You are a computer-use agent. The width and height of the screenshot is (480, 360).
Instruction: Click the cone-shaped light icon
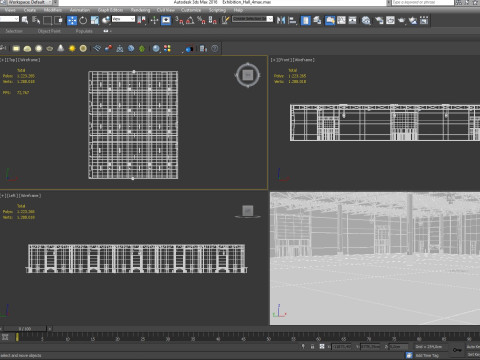point(61,48)
